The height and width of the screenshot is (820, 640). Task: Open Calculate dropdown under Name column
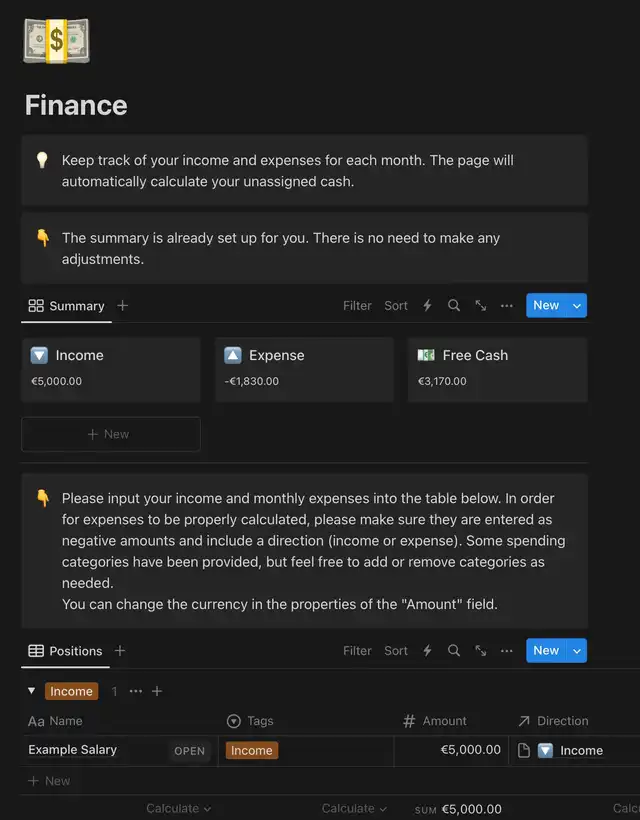tap(178, 808)
